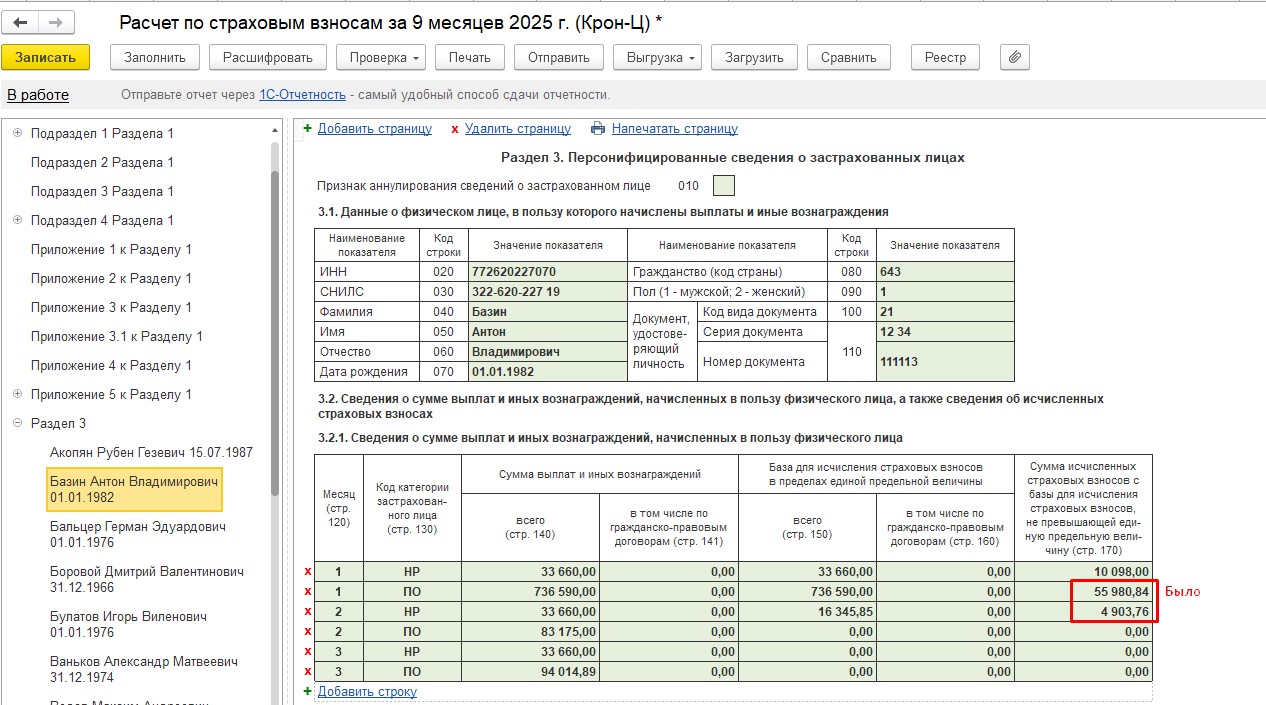Select Бальцер Герман Эдуардович in list
The width and height of the screenshot is (1266, 705).
(137, 534)
